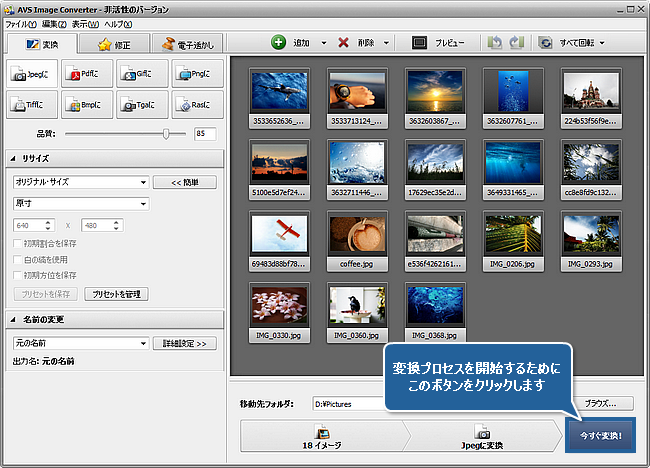
Task: Pick the Gif output format icon
Action: pos(141,73)
